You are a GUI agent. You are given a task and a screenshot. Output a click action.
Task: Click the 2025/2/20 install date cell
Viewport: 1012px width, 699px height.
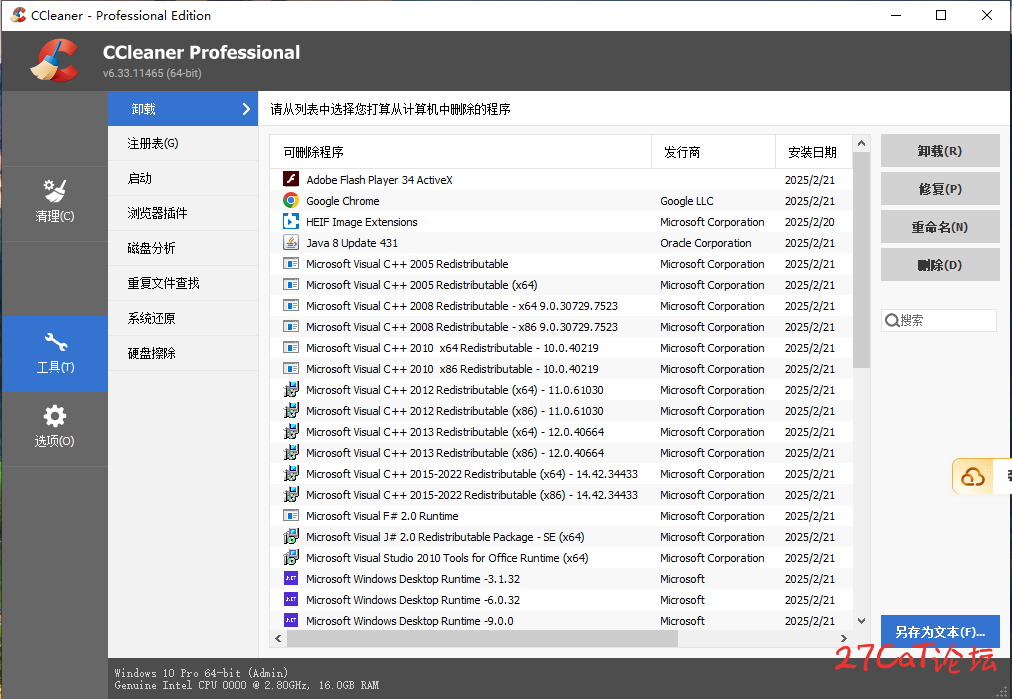click(x=809, y=221)
